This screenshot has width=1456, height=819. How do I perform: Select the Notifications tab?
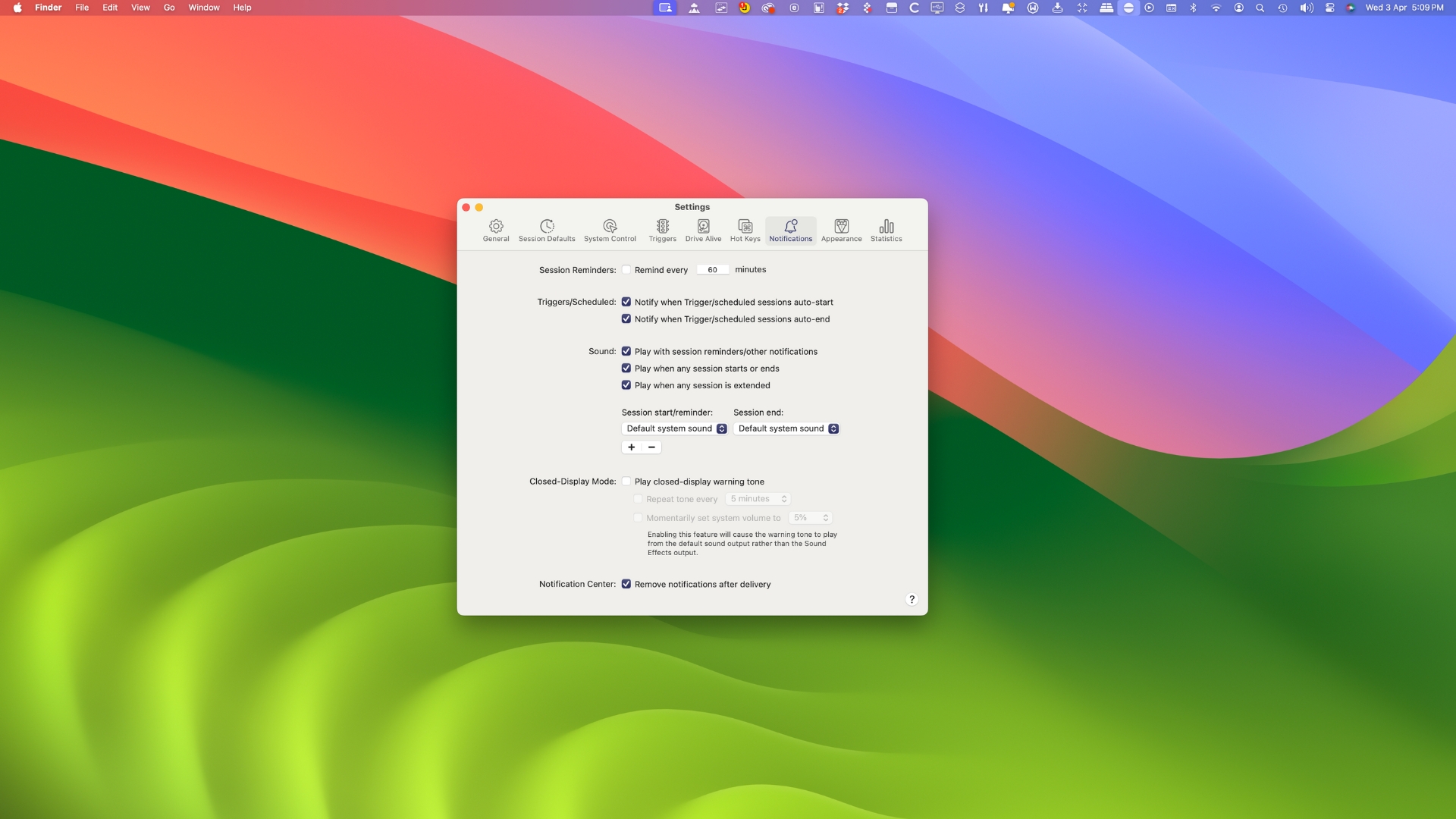tap(791, 231)
